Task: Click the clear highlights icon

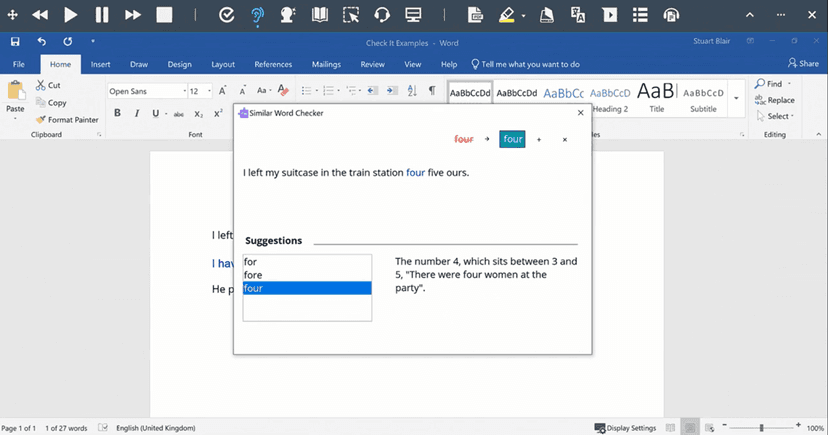Action: point(547,15)
